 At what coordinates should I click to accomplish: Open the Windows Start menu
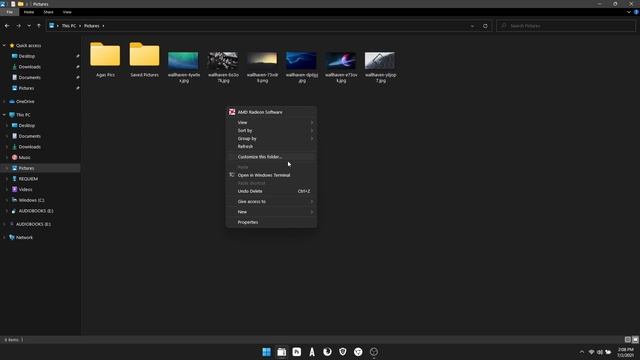coord(266,352)
